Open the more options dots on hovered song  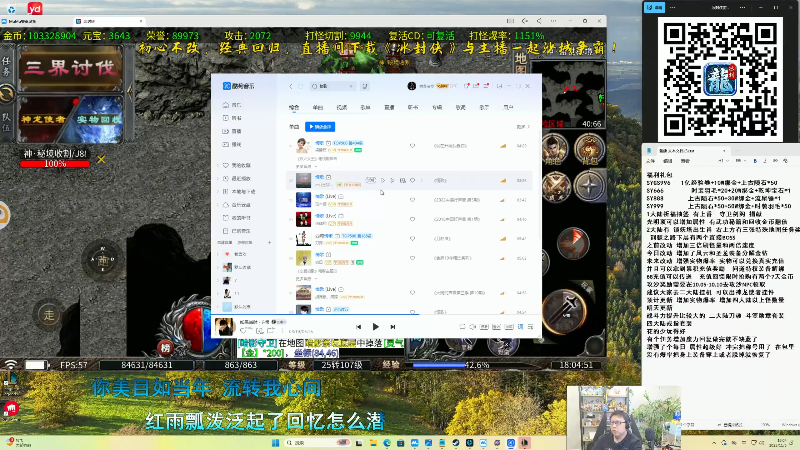(x=421, y=180)
